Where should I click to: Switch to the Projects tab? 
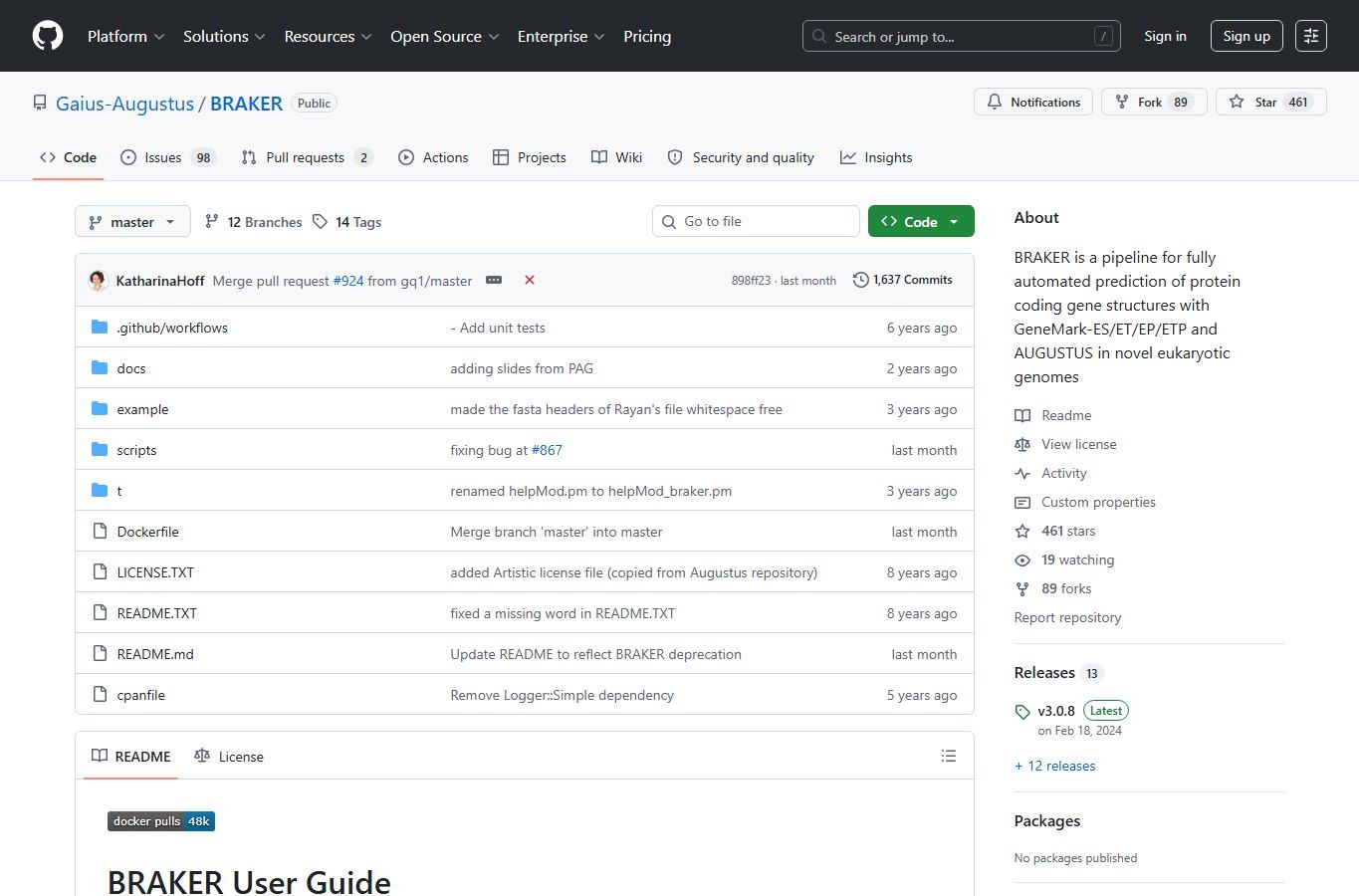[x=530, y=157]
